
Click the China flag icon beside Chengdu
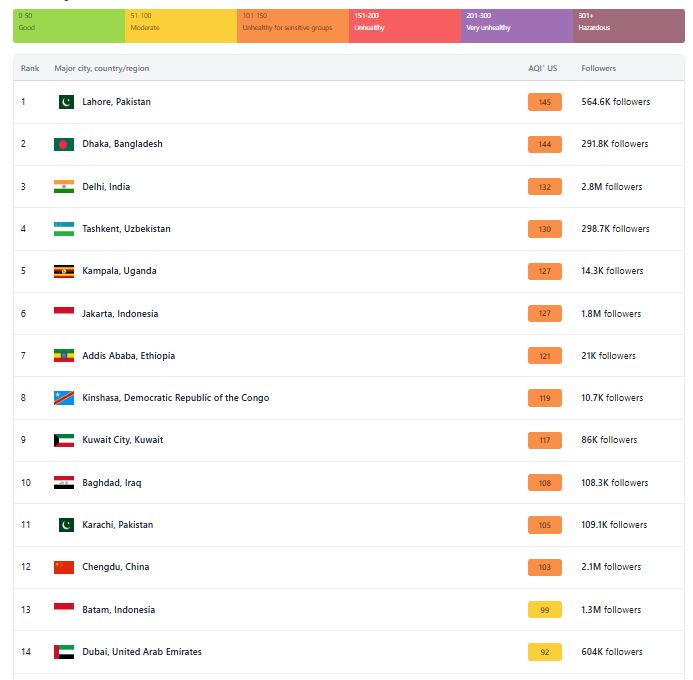tap(64, 567)
